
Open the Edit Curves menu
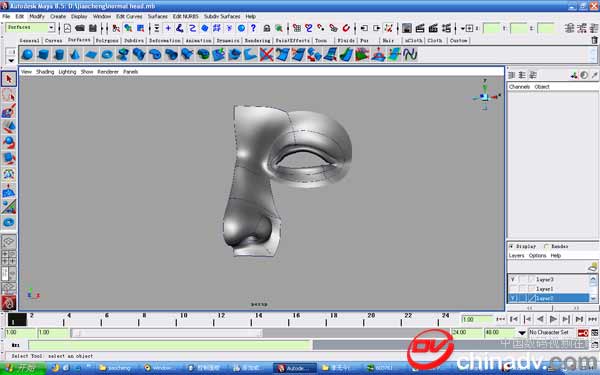click(129, 16)
